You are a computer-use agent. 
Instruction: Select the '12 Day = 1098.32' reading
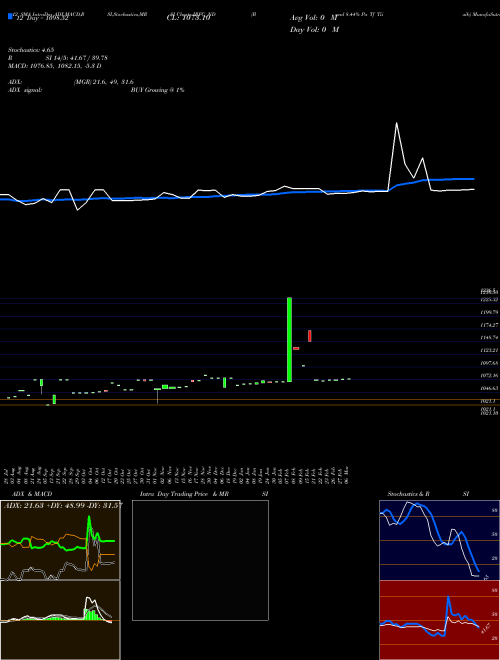click(42, 18)
